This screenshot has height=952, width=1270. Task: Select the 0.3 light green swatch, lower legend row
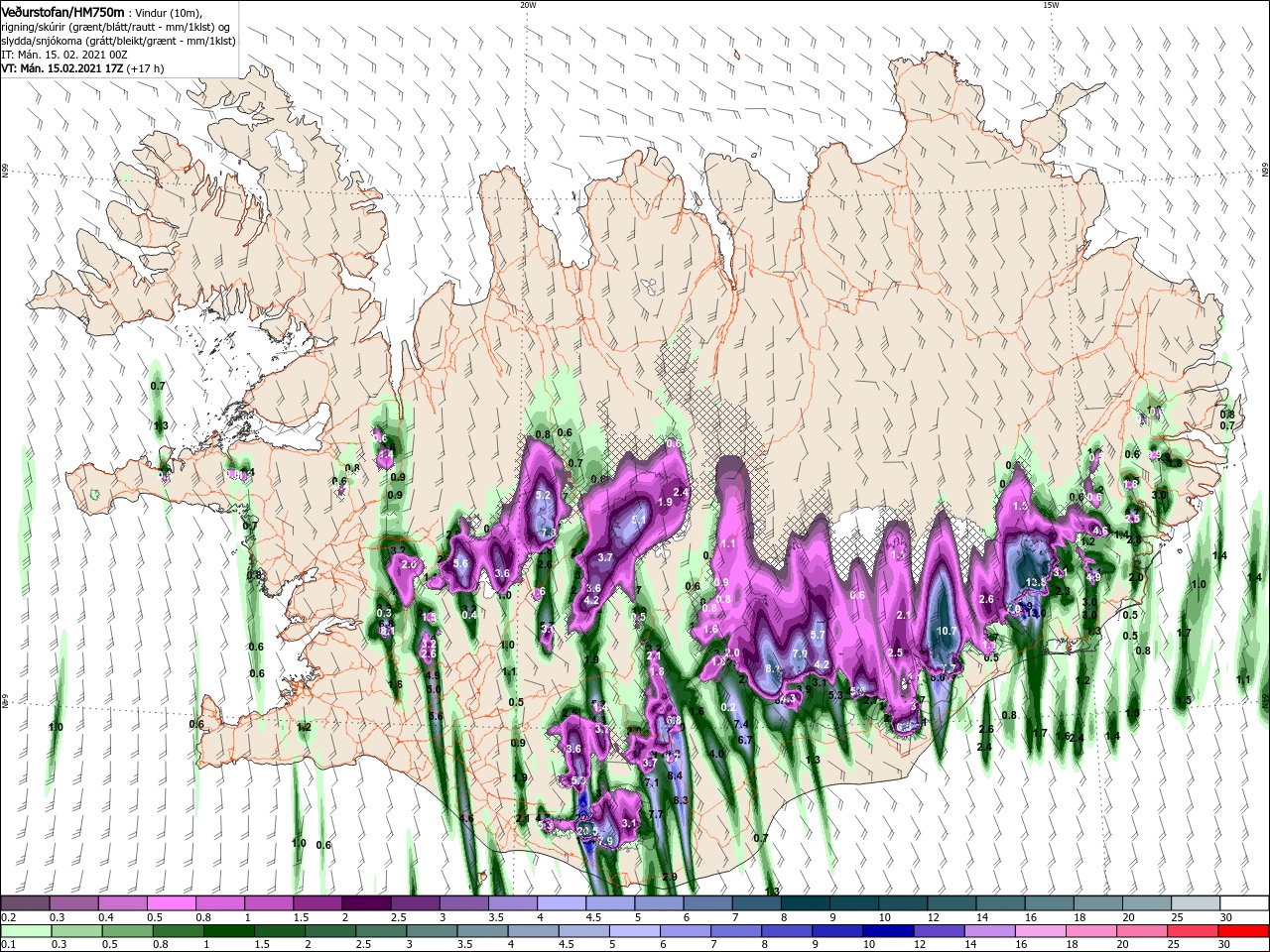(76, 931)
